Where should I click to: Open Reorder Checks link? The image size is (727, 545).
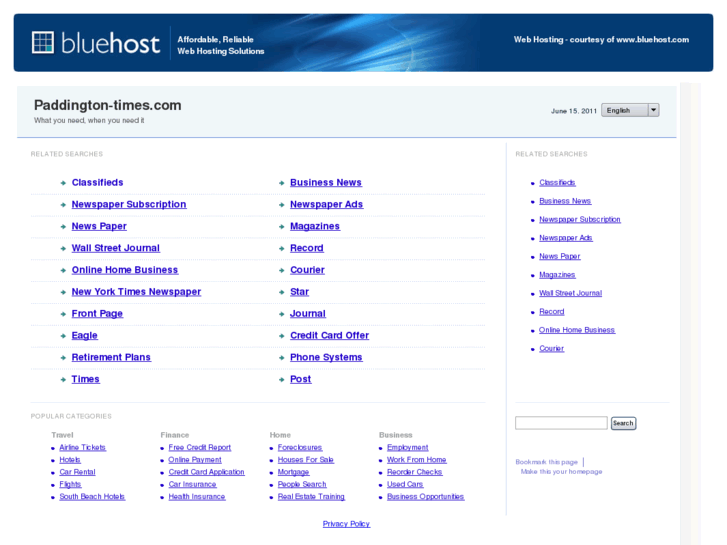click(415, 472)
